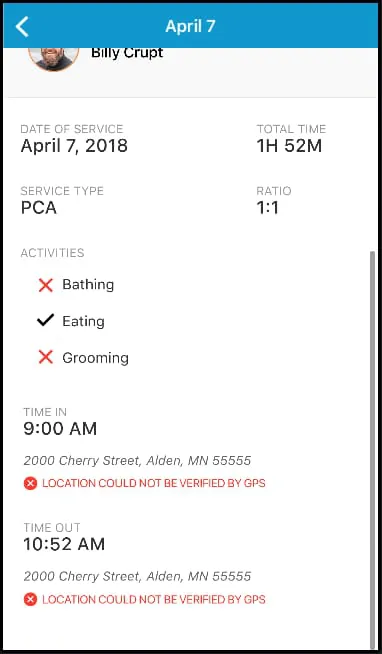Go back using the header arrow
This screenshot has height=654, width=382.
(x=23, y=27)
